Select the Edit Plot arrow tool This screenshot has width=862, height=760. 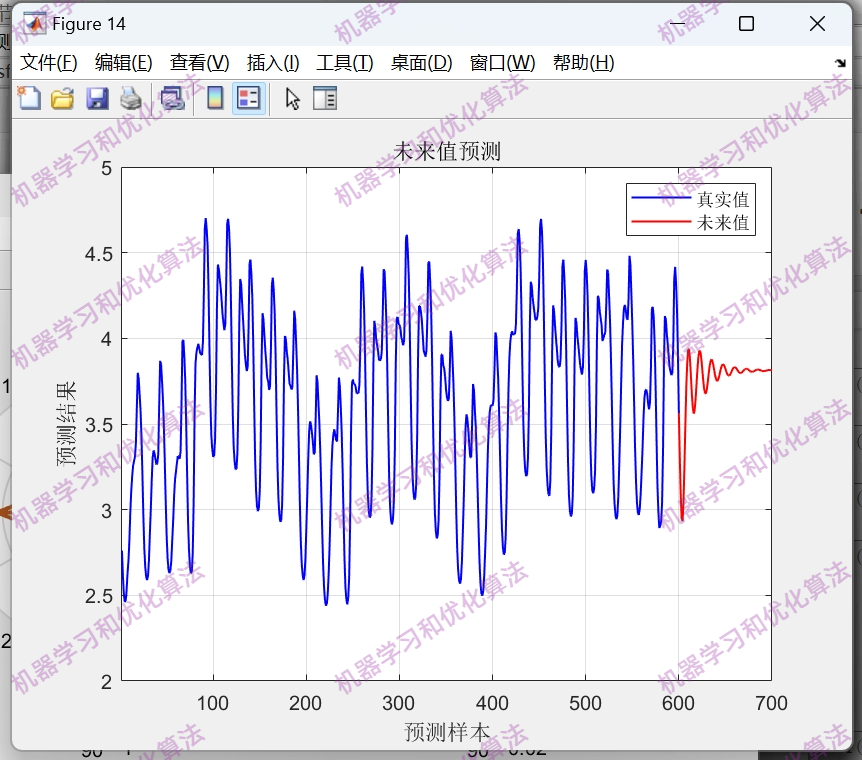click(292, 99)
